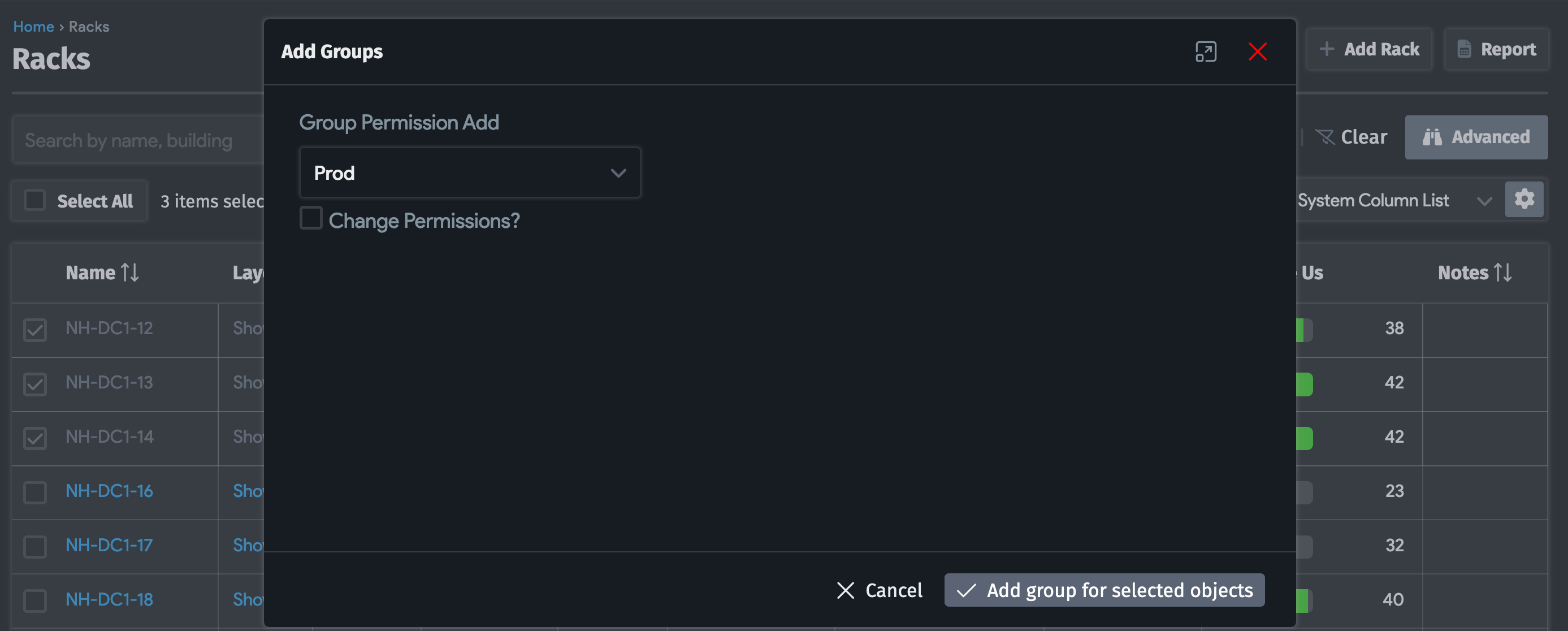Open the Prod group permission dropdown
Image resolution: width=1568 pixels, height=631 pixels.
[x=469, y=173]
